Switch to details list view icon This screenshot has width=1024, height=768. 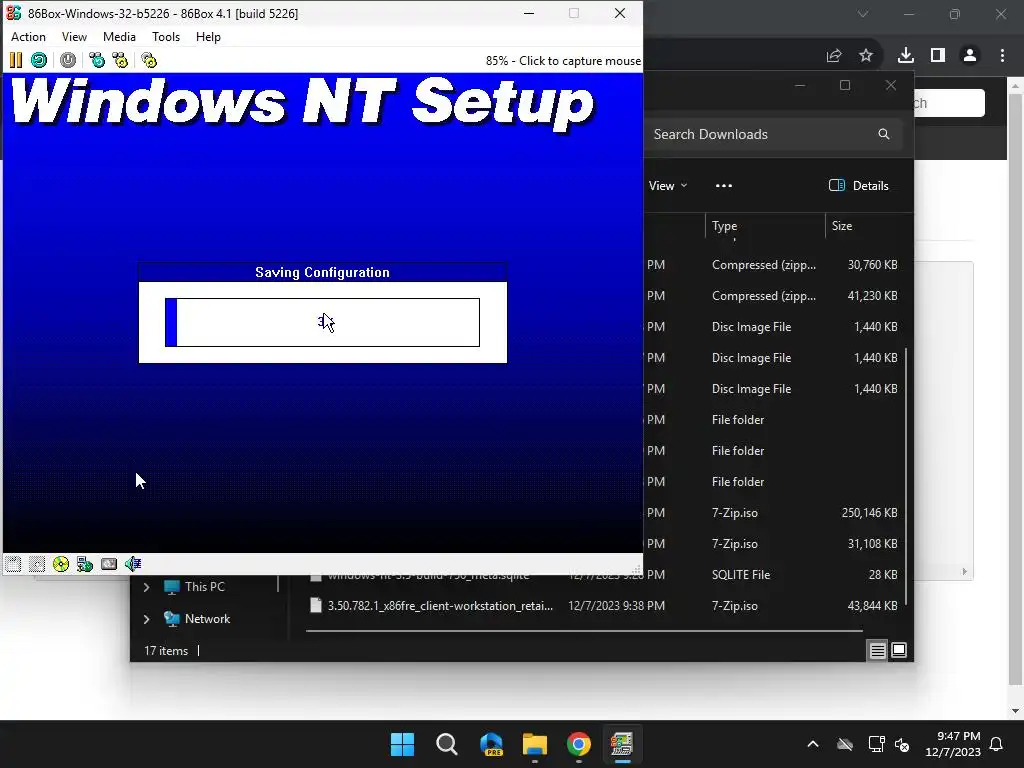point(877,650)
